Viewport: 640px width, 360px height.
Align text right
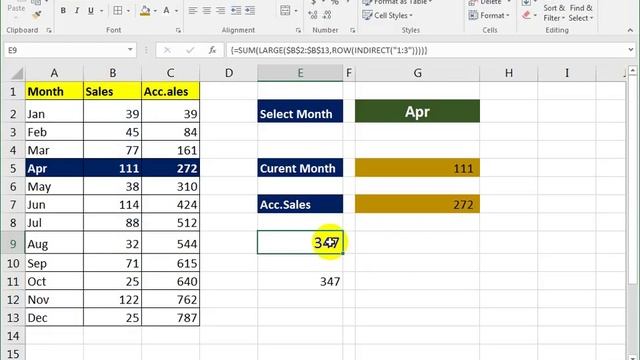click(220, 11)
